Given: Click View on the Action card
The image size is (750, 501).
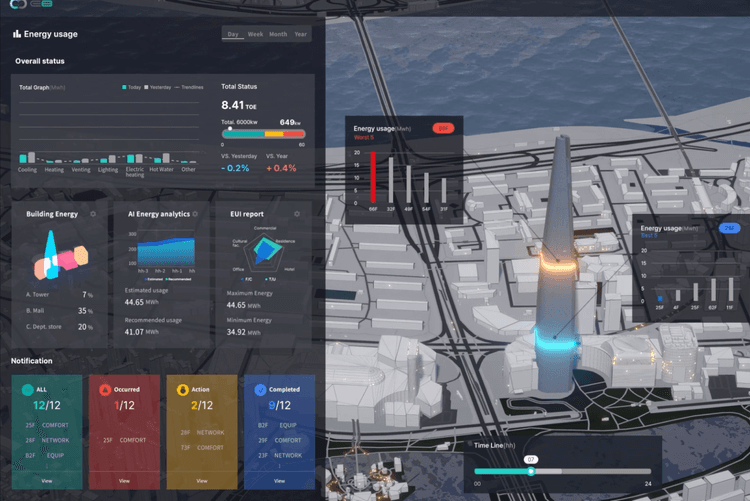Looking at the screenshot, I should coord(202,481).
